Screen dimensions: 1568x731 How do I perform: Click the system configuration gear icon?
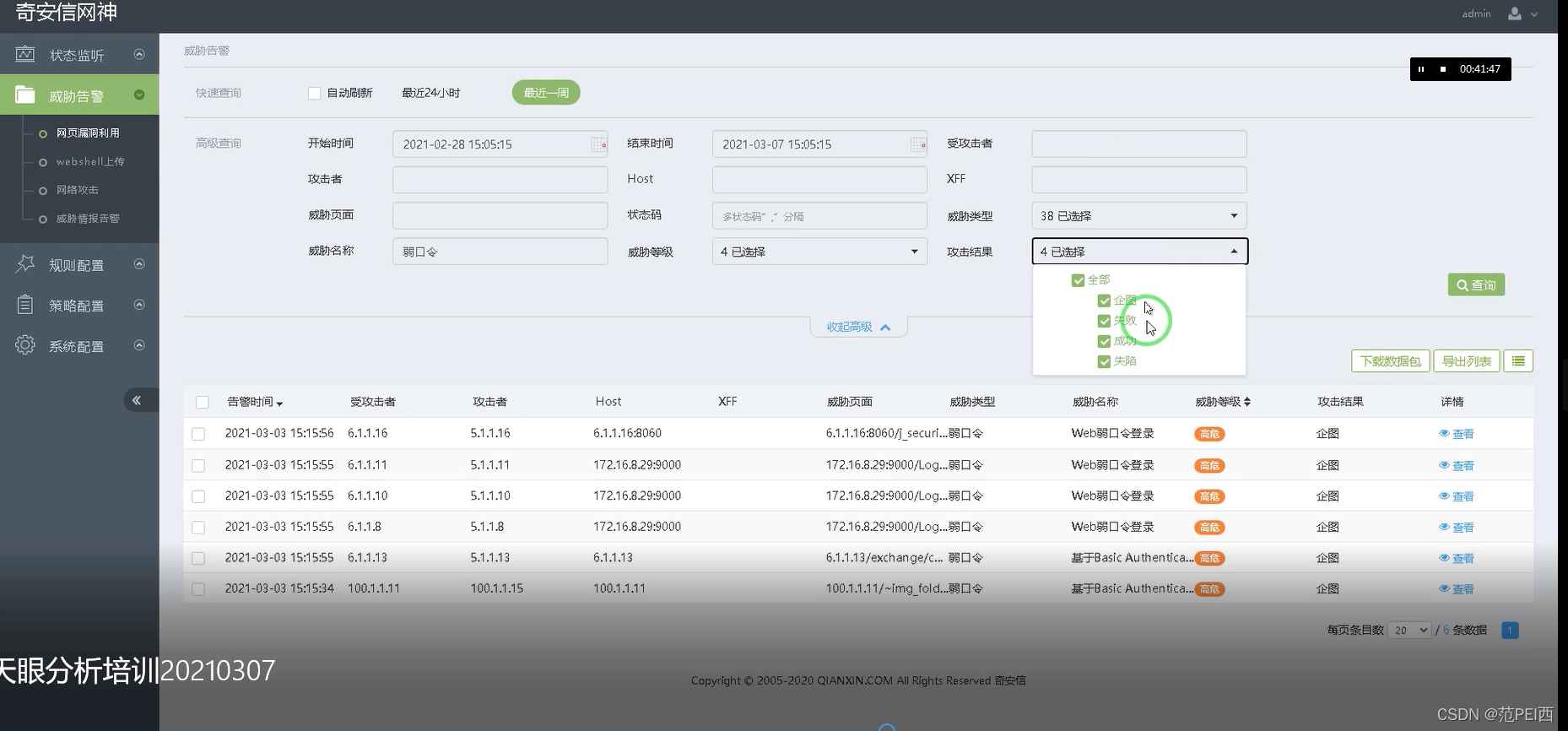point(25,345)
